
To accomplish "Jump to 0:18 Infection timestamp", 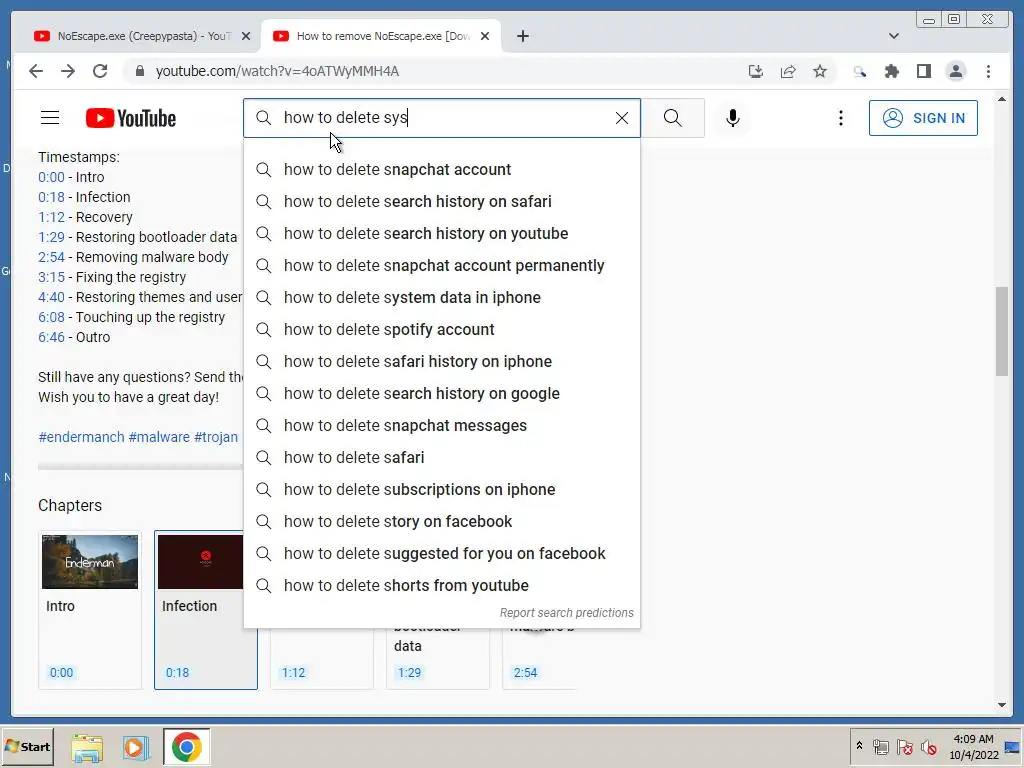I will pyautogui.click(x=51, y=197).
